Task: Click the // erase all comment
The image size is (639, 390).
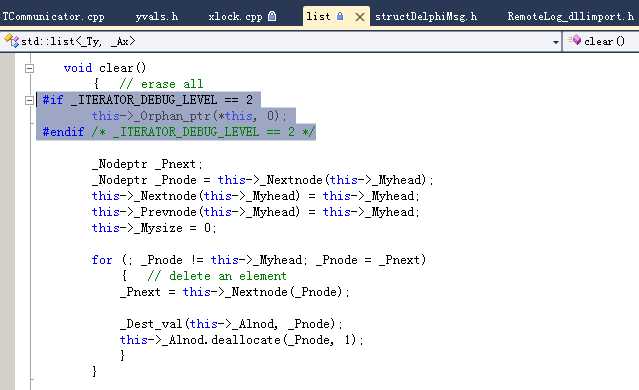Action: 161,84
